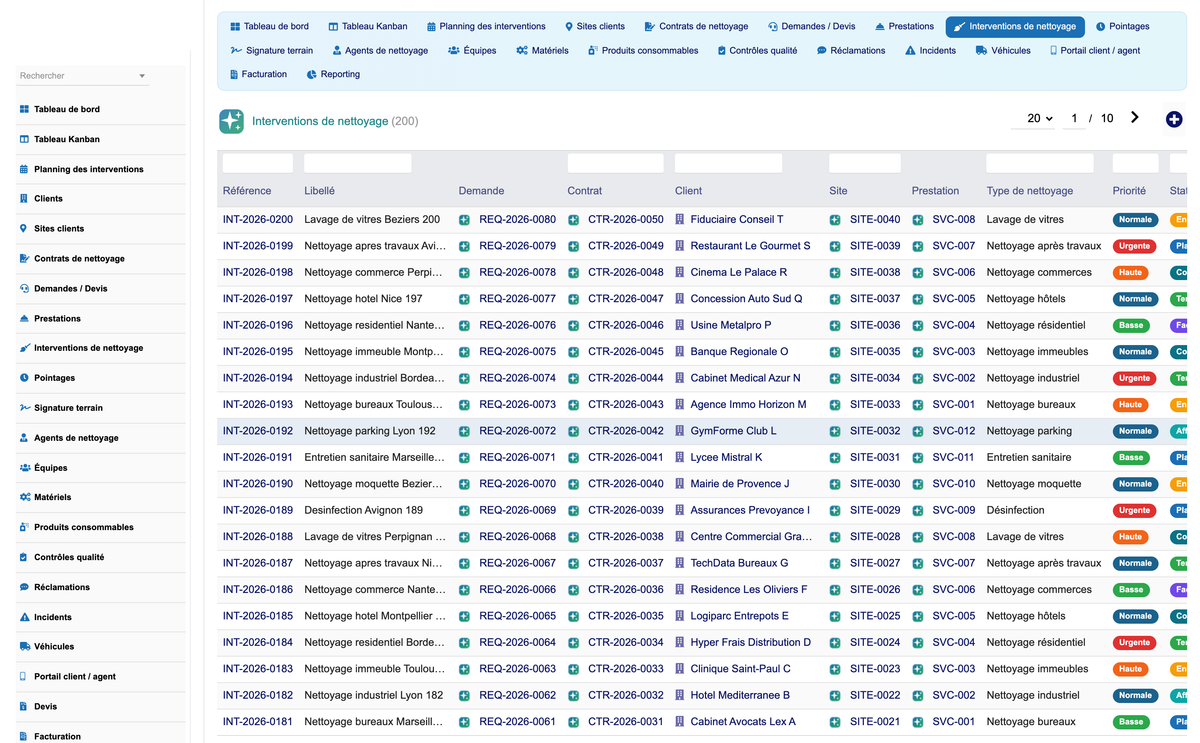Click the group icon of Équipes in sidebar

coord(24,468)
